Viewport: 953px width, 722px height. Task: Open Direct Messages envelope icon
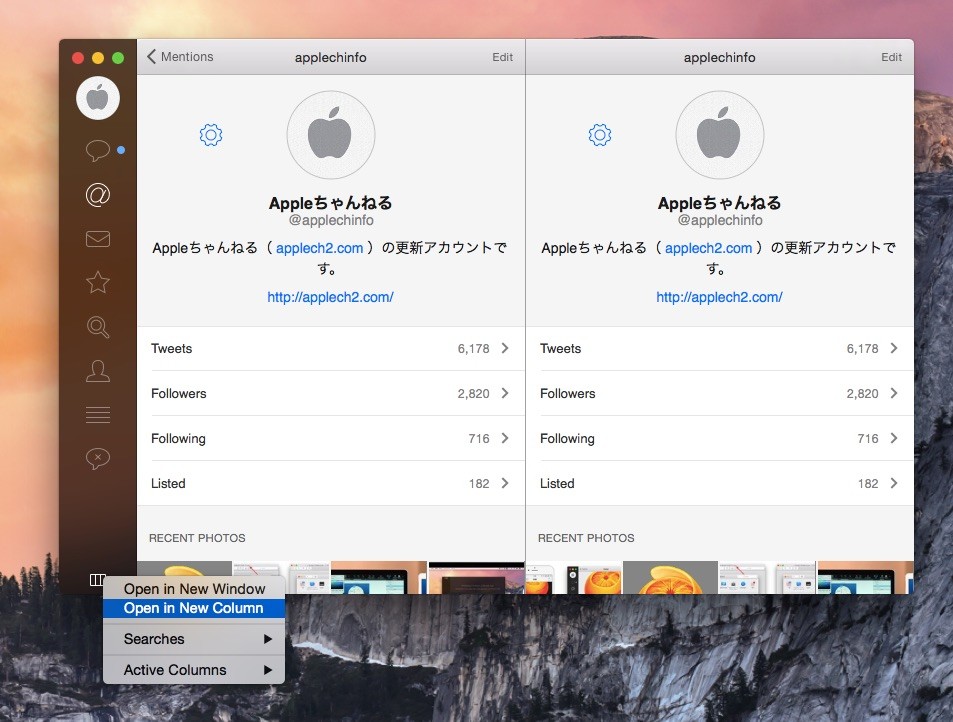(98, 239)
